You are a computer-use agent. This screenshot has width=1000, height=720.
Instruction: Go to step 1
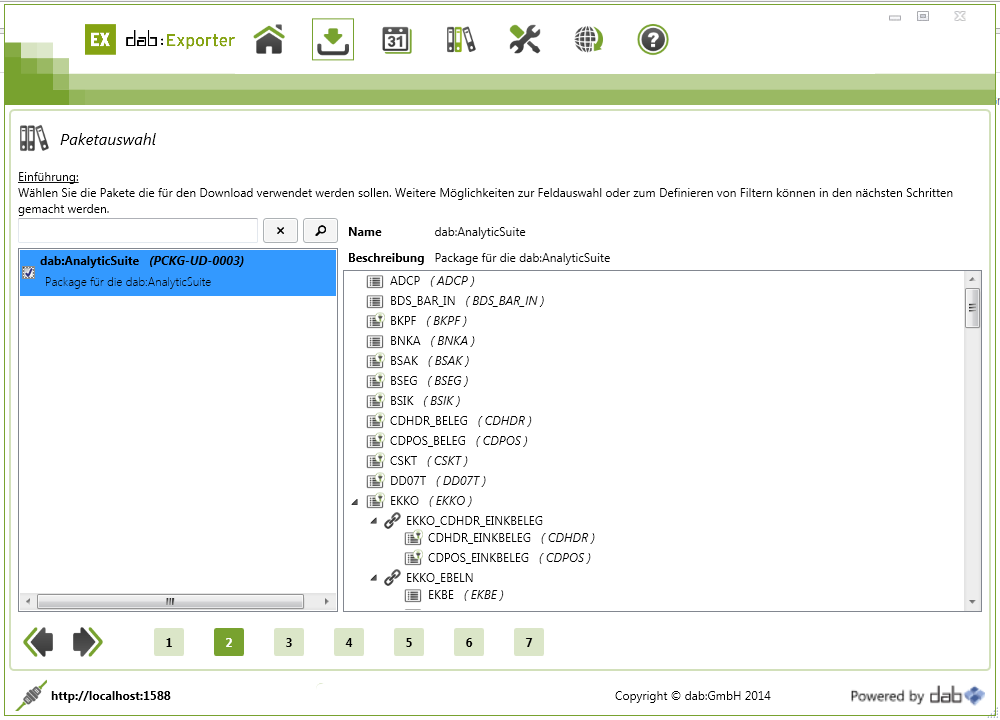pos(168,642)
